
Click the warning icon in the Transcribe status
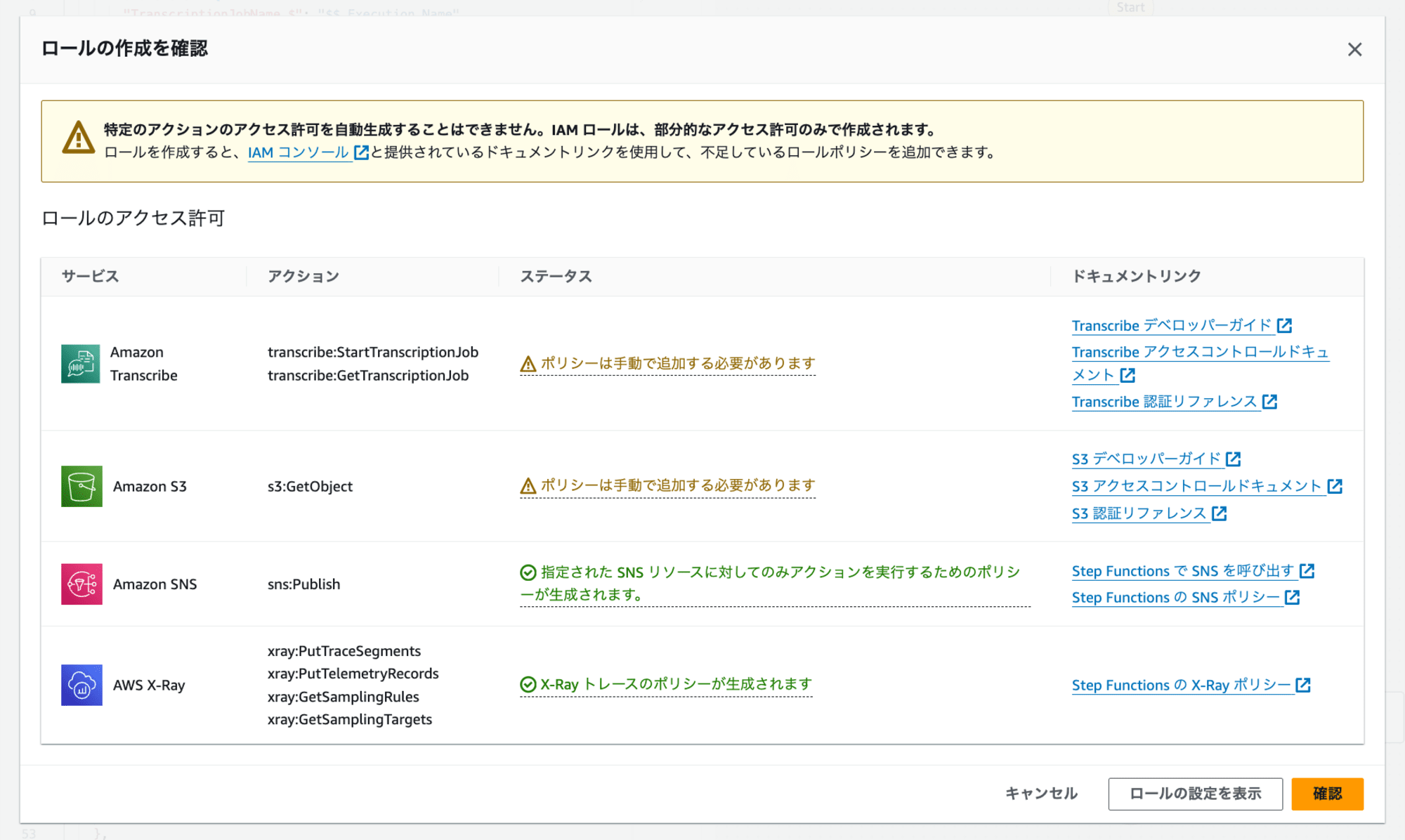click(x=528, y=364)
